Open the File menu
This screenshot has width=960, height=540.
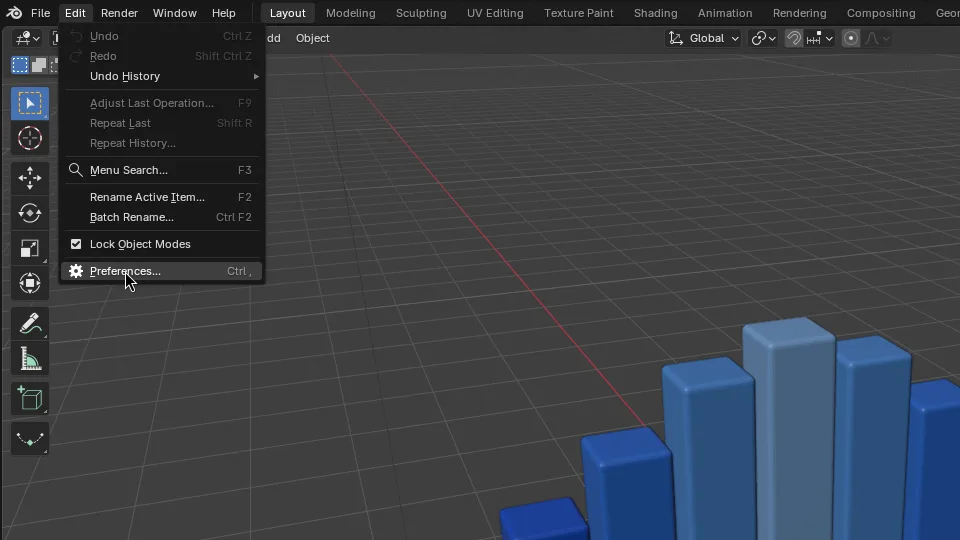[40, 13]
